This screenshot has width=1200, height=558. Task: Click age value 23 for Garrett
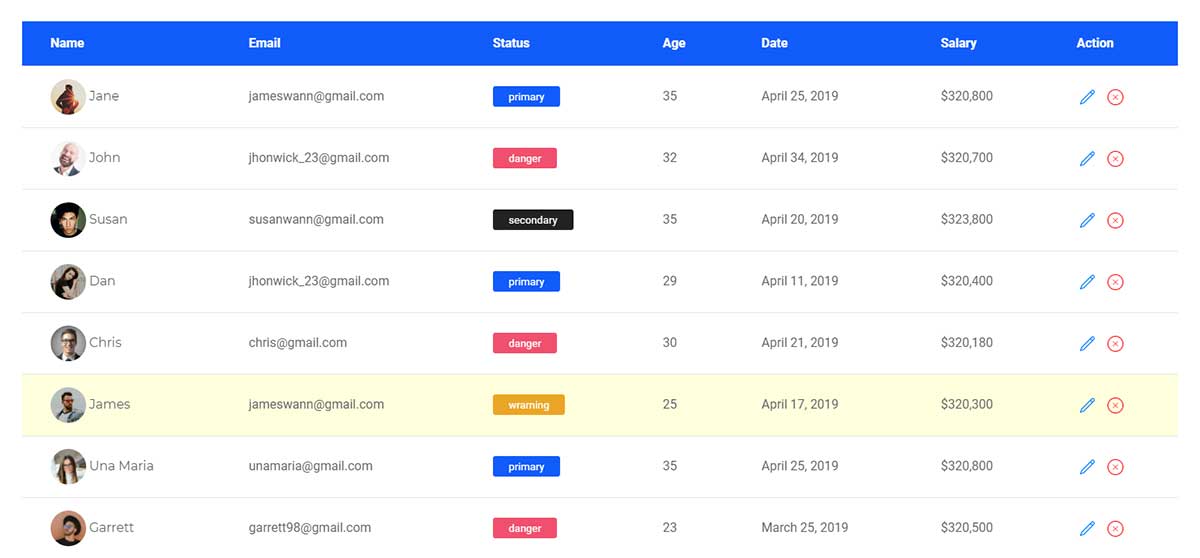tap(670, 528)
